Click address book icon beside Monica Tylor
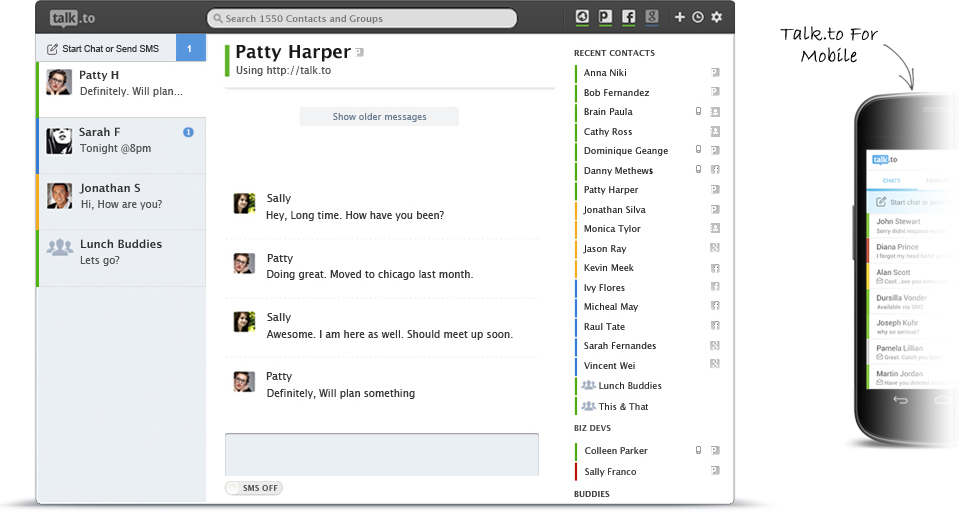Image resolution: width=959 pixels, height=513 pixels. 715,228
